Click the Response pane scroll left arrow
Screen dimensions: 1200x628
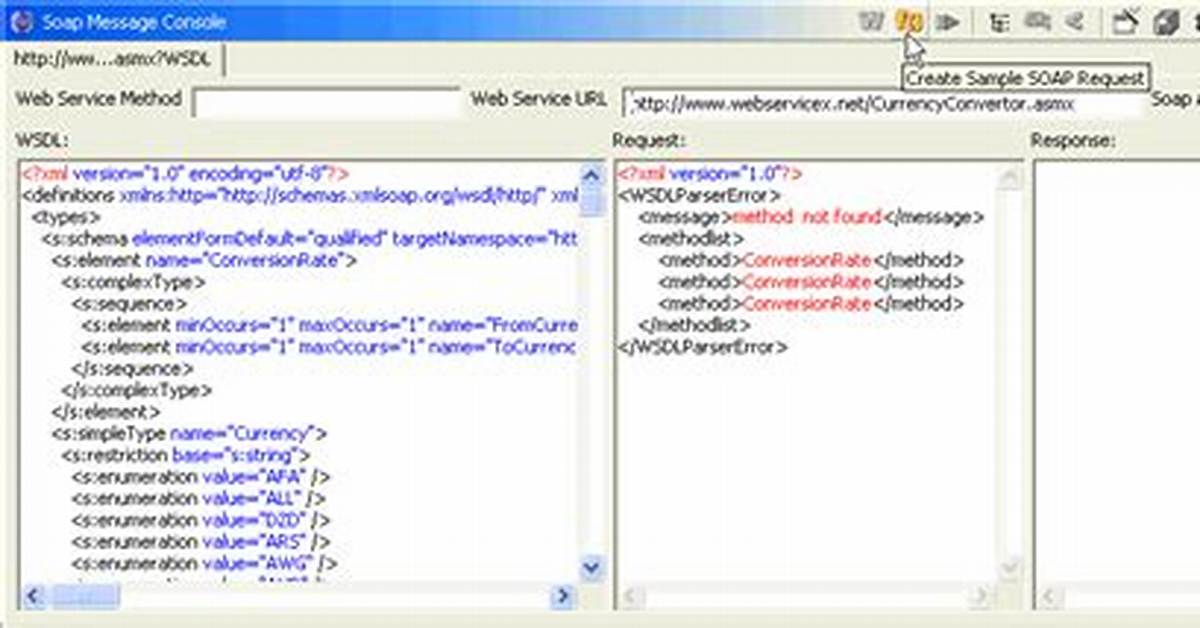click(x=1050, y=597)
